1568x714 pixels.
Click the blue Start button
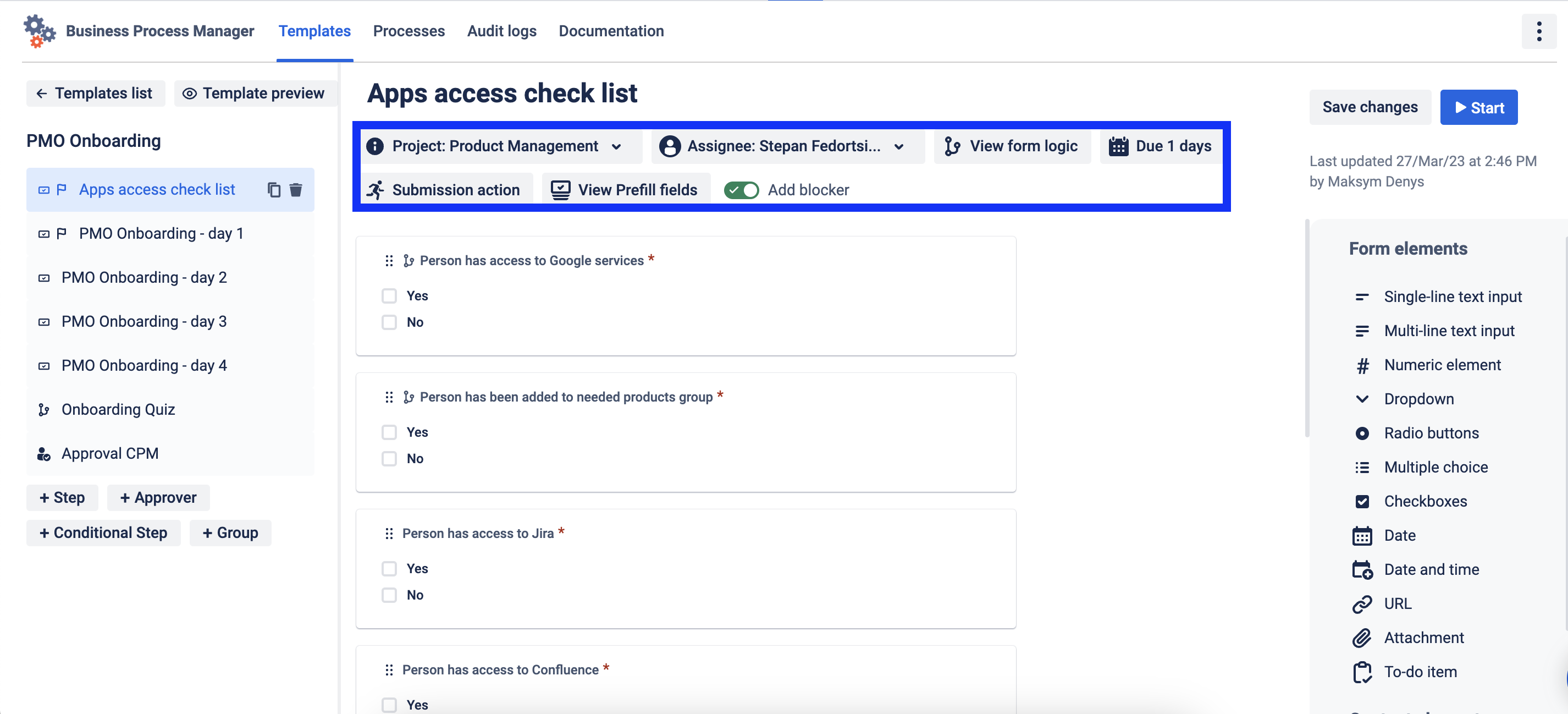click(x=1478, y=107)
